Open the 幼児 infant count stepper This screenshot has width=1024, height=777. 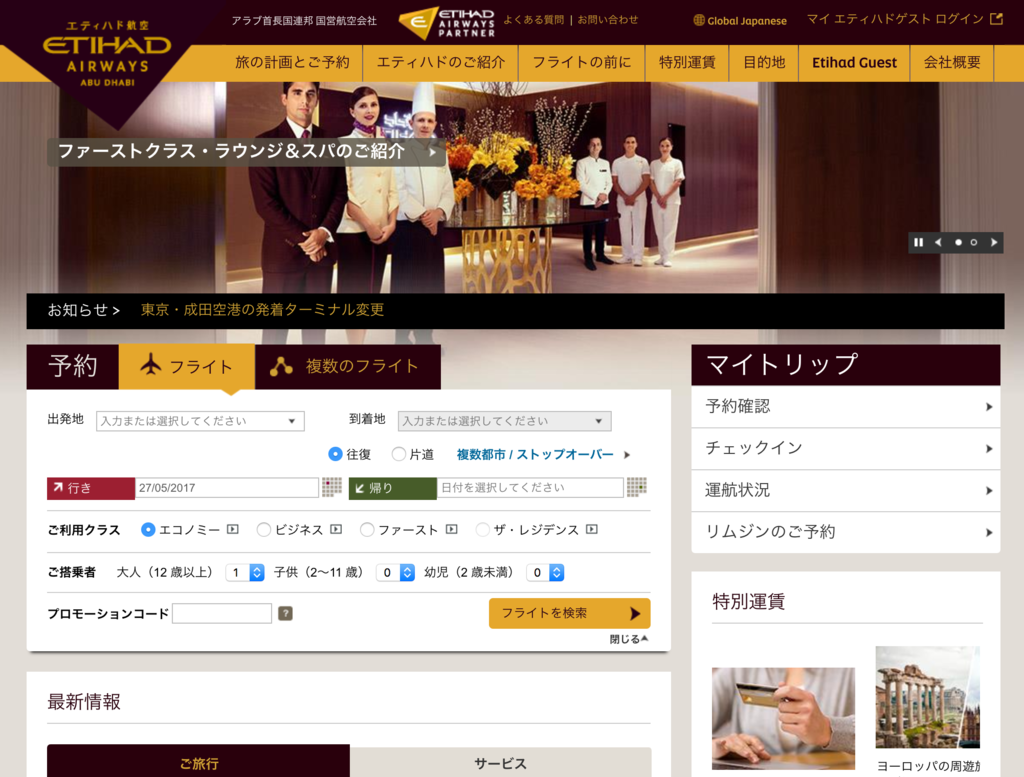(545, 573)
